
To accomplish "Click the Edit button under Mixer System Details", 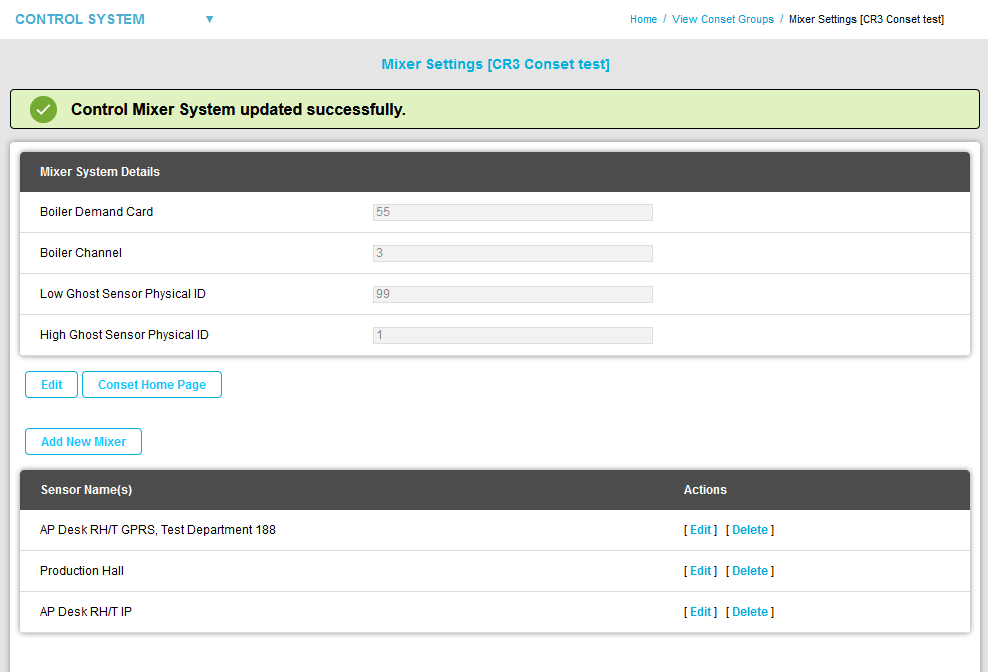I will [x=51, y=385].
